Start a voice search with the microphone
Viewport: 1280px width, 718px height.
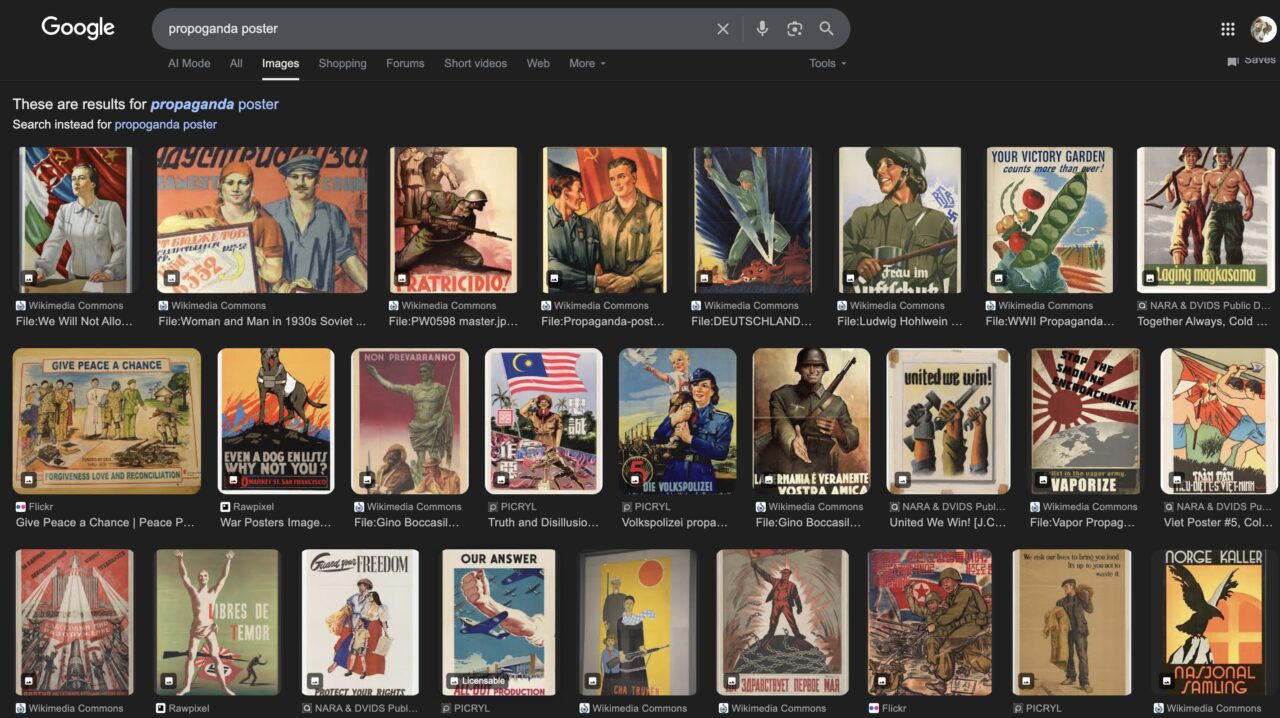[762, 29]
